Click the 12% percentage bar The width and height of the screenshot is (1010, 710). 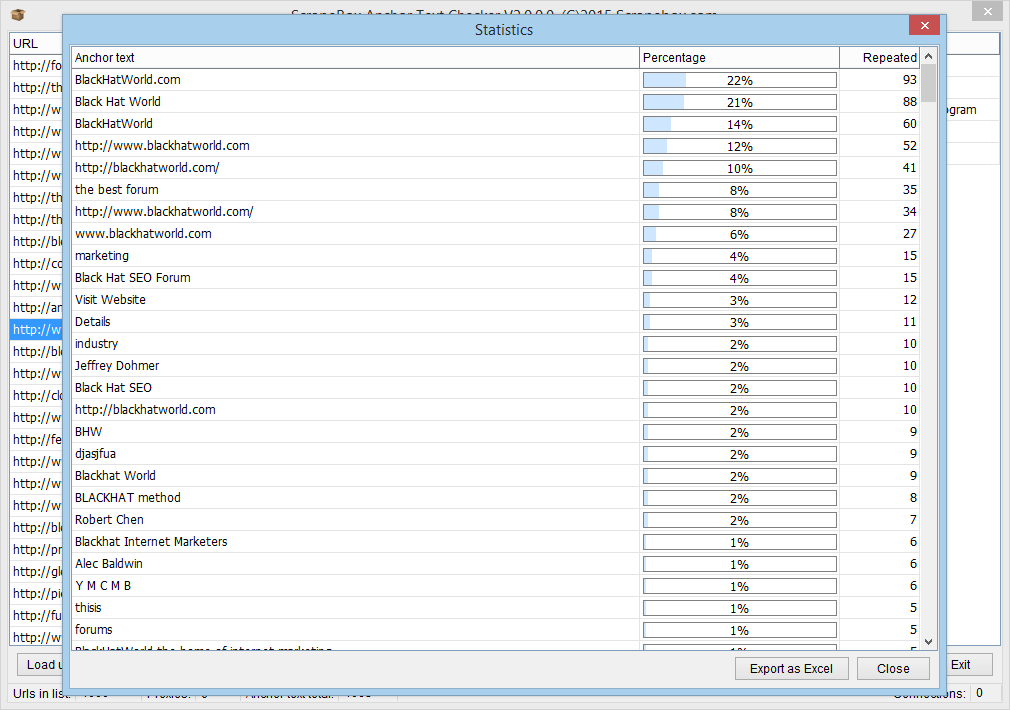point(739,146)
